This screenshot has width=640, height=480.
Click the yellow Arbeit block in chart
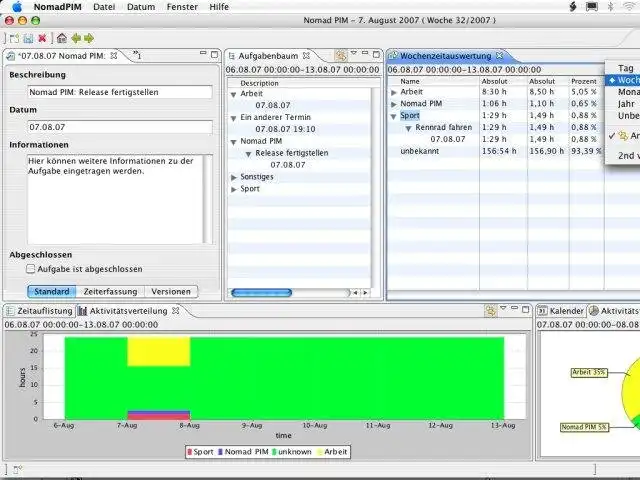[x=159, y=351]
